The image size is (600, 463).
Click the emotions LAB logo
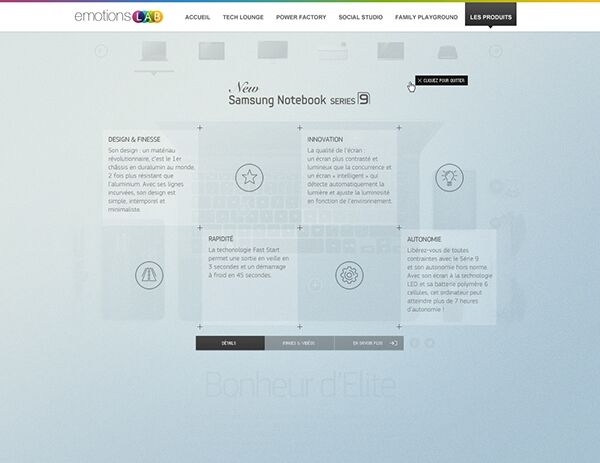(x=119, y=16)
